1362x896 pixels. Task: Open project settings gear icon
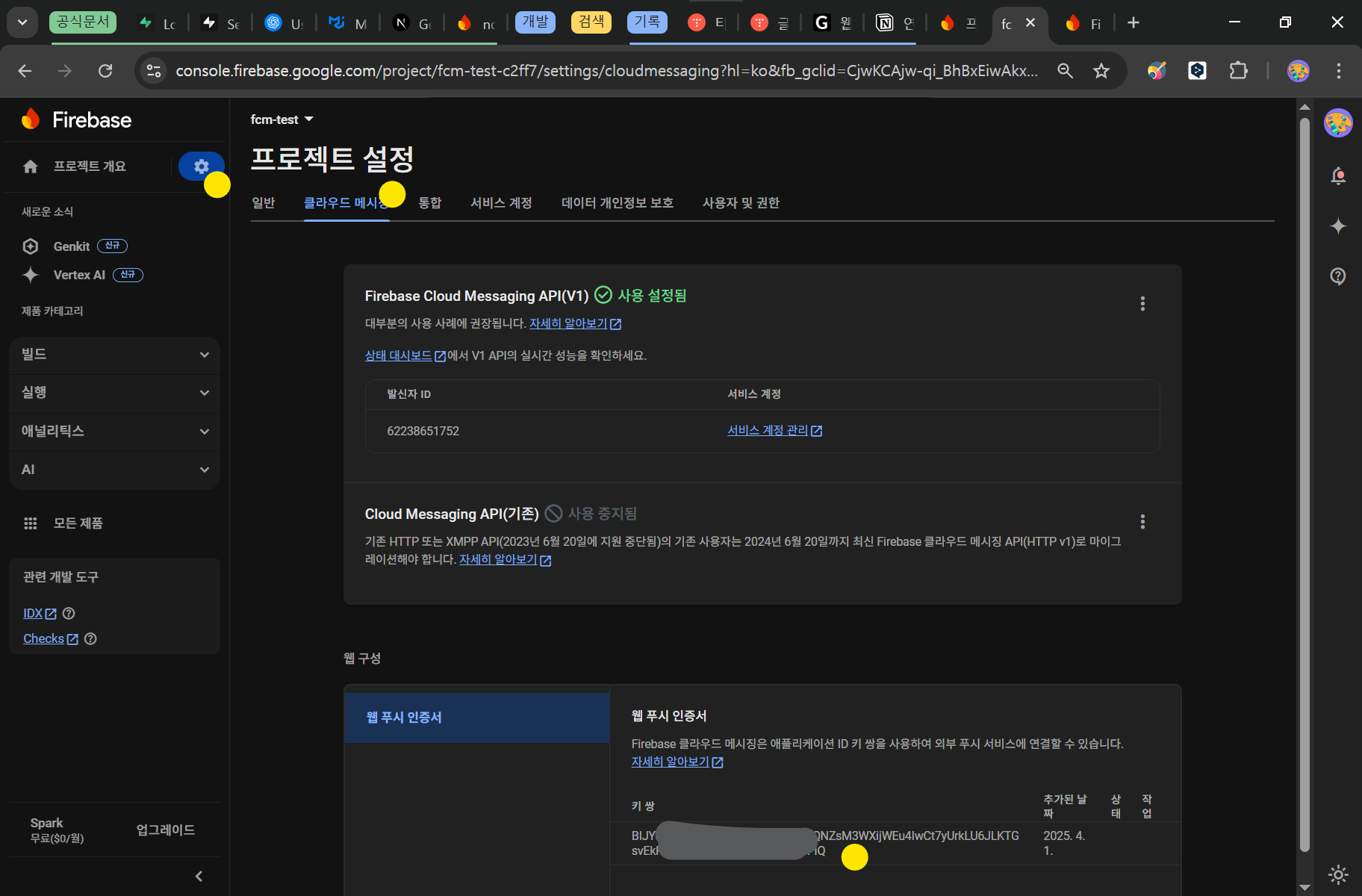click(201, 167)
